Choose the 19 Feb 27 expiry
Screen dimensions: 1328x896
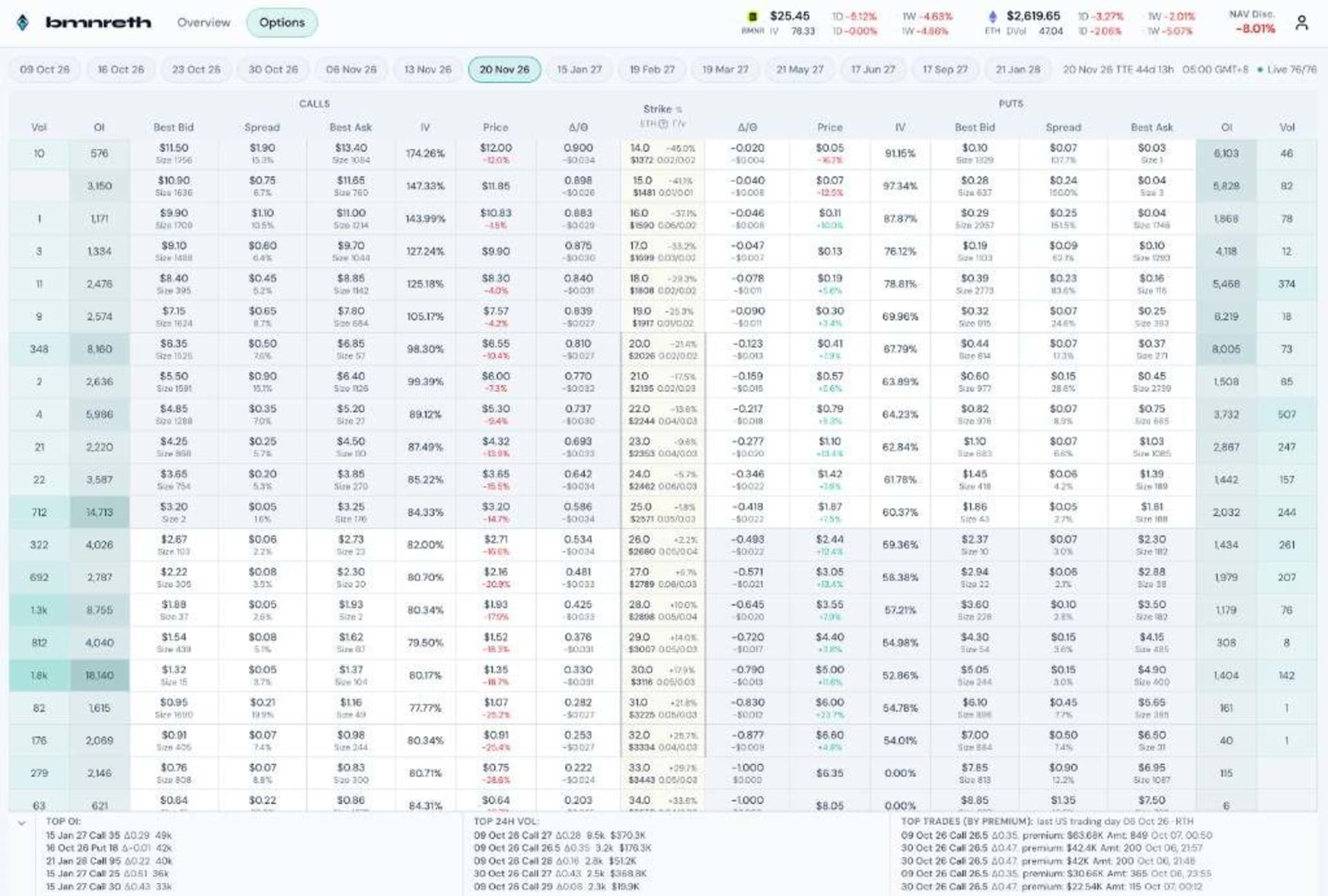652,69
